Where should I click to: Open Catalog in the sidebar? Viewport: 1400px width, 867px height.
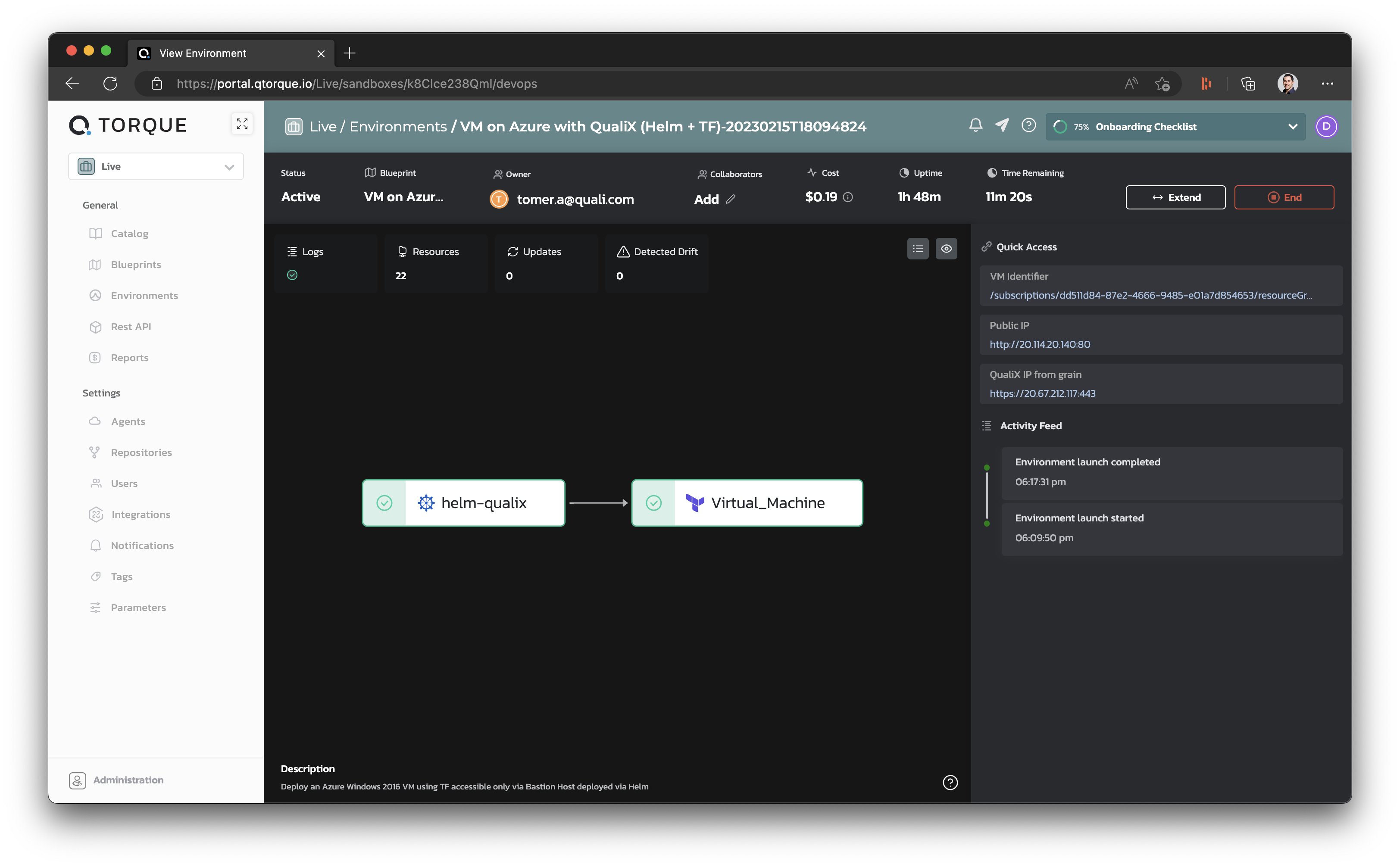[130, 234]
